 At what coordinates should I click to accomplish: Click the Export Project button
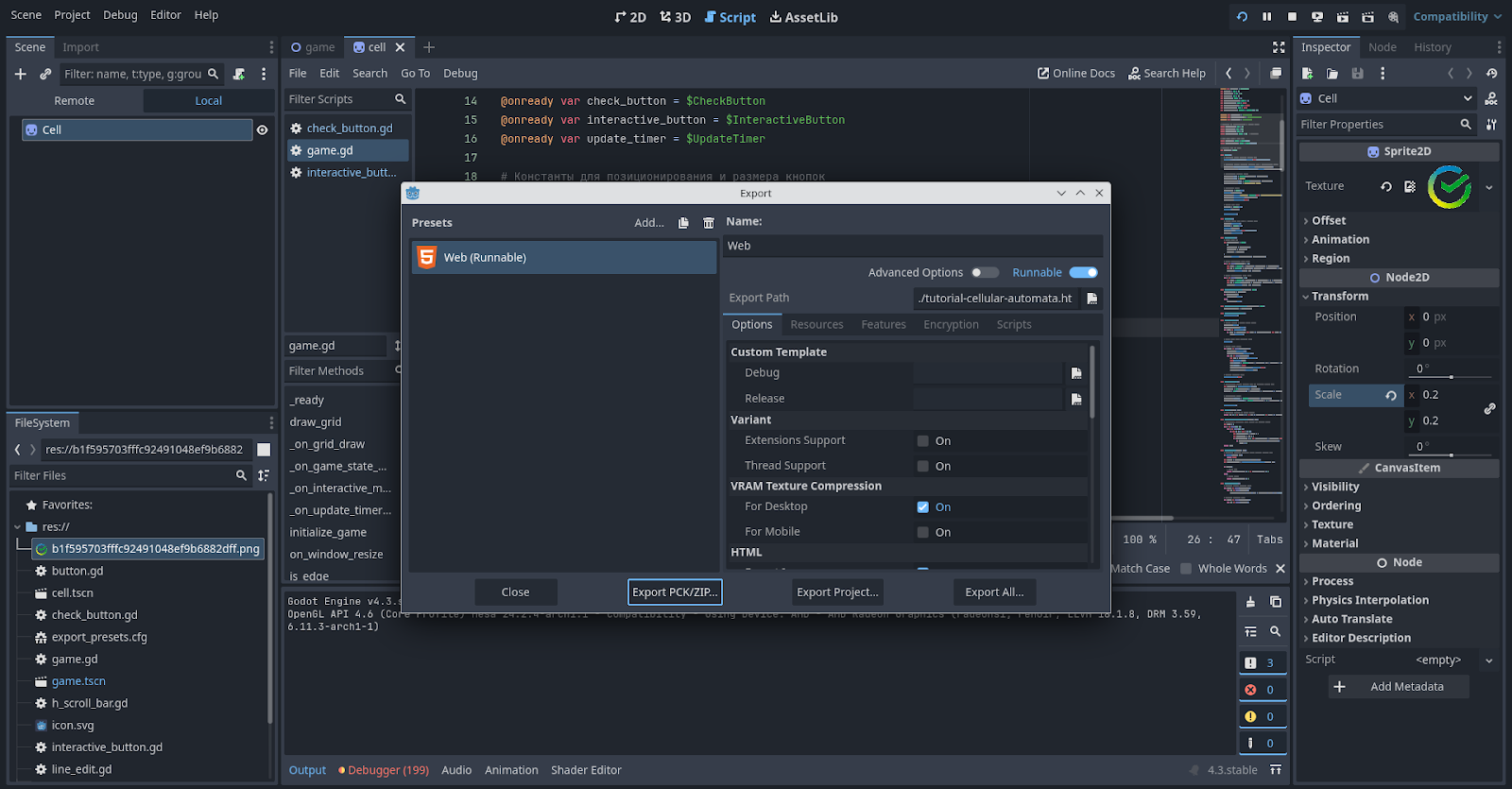(838, 592)
